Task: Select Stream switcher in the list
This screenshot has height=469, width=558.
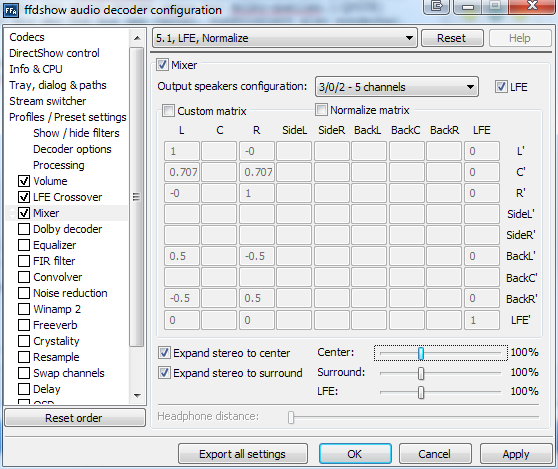Action: [x=48, y=101]
